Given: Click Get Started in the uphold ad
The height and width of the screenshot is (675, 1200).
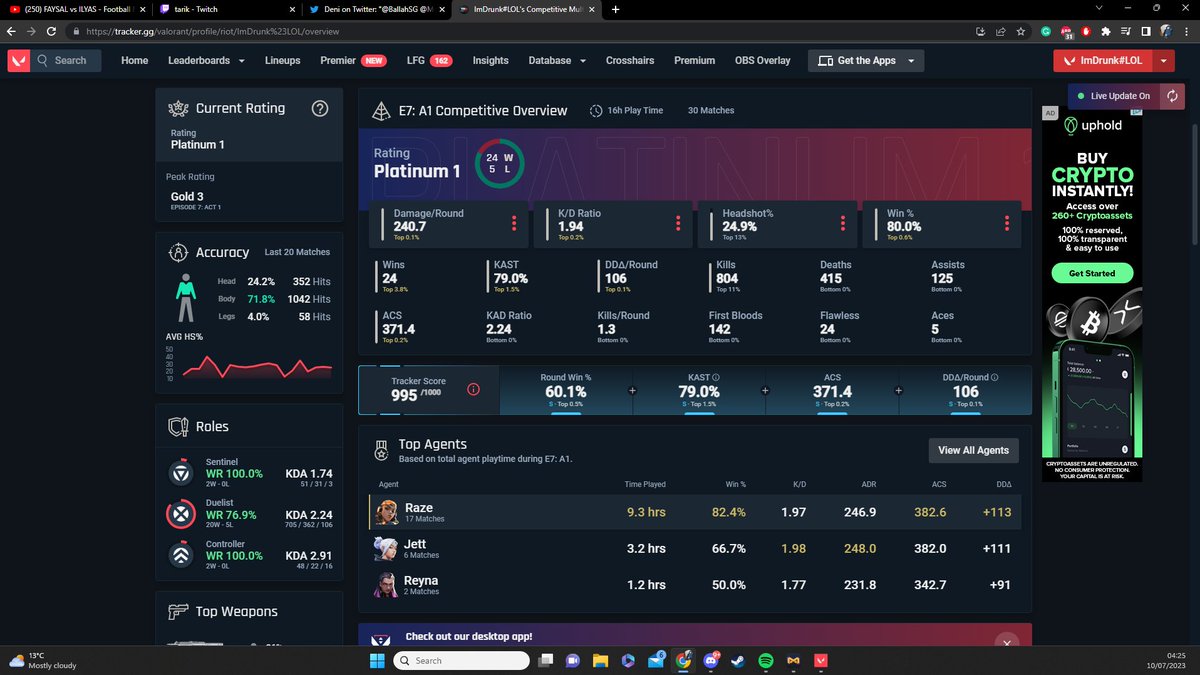Looking at the screenshot, I should pyautogui.click(x=1091, y=273).
